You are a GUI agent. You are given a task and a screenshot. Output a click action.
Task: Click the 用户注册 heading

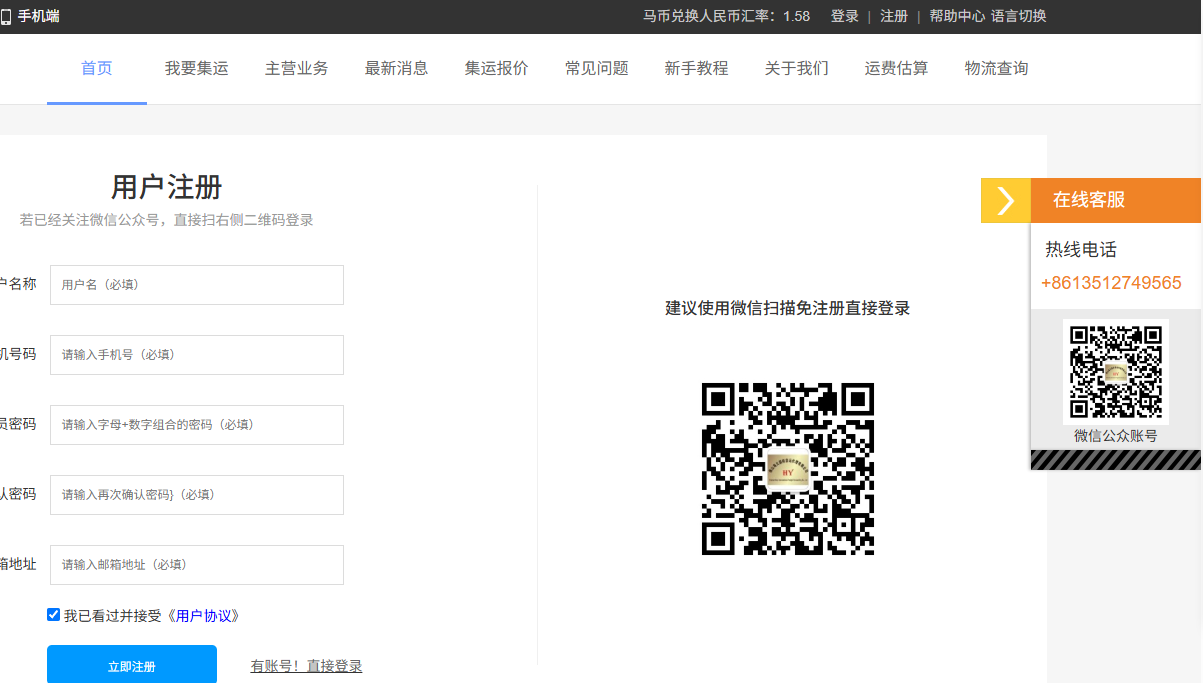[167, 187]
